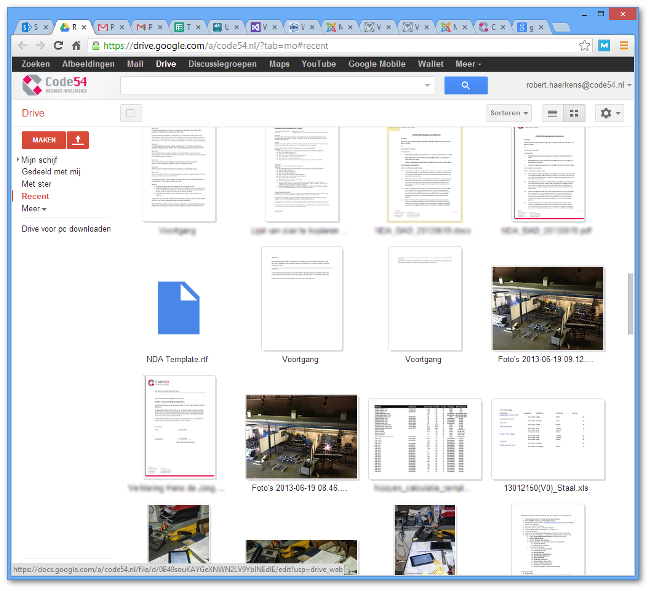650x591 pixels.
Task: Open 13012150(V0)_Staal.xls thumbnail
Action: tap(548, 439)
